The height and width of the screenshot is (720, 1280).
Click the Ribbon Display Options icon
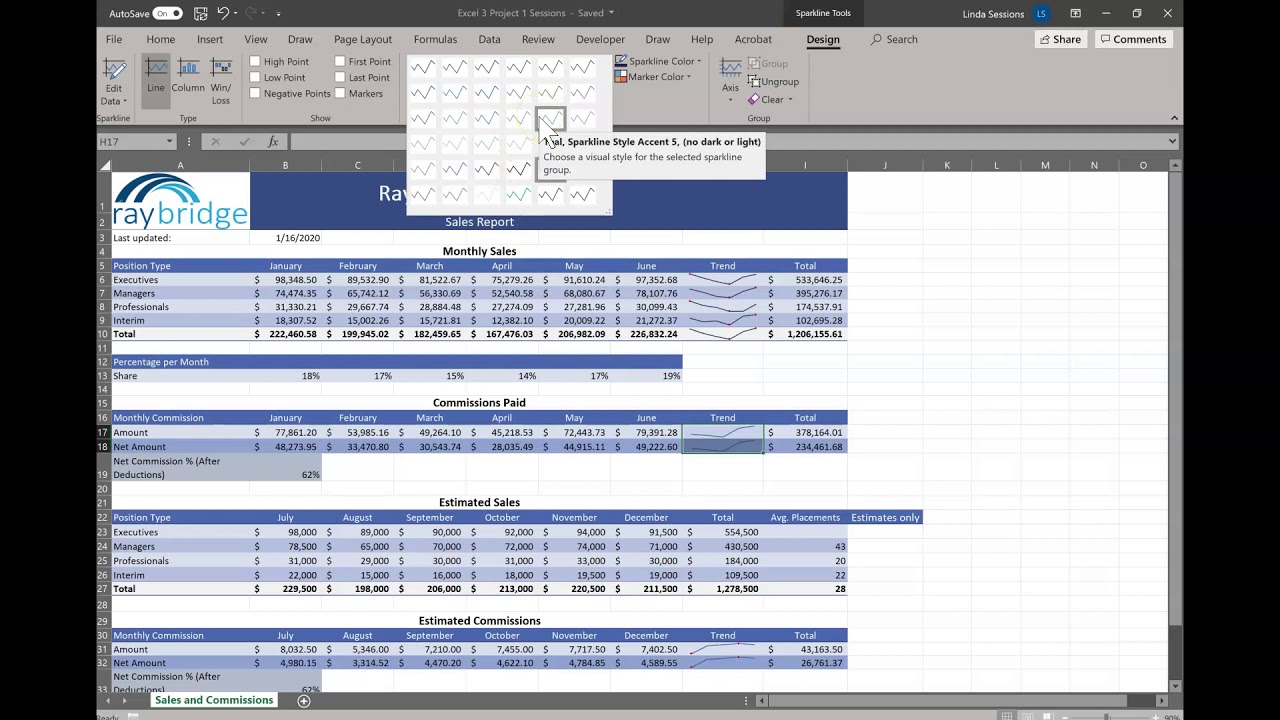pyautogui.click(x=1075, y=13)
